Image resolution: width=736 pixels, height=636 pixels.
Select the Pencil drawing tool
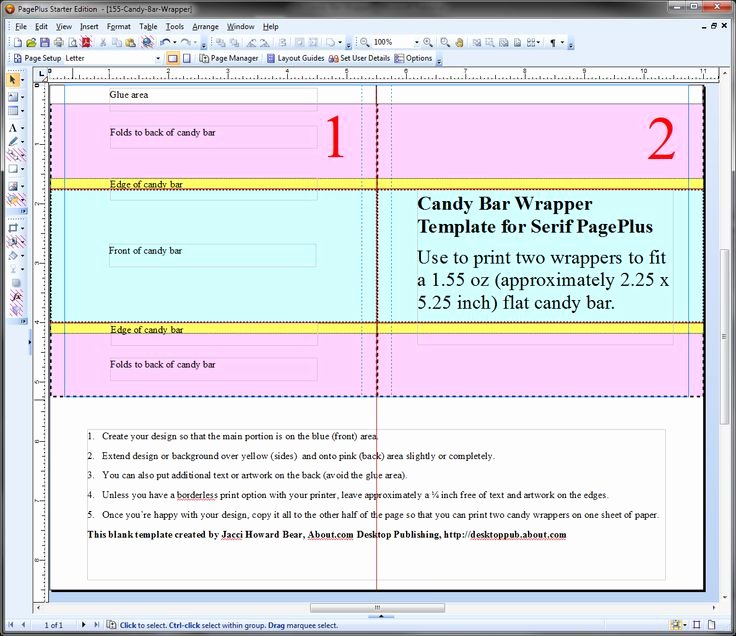13,142
